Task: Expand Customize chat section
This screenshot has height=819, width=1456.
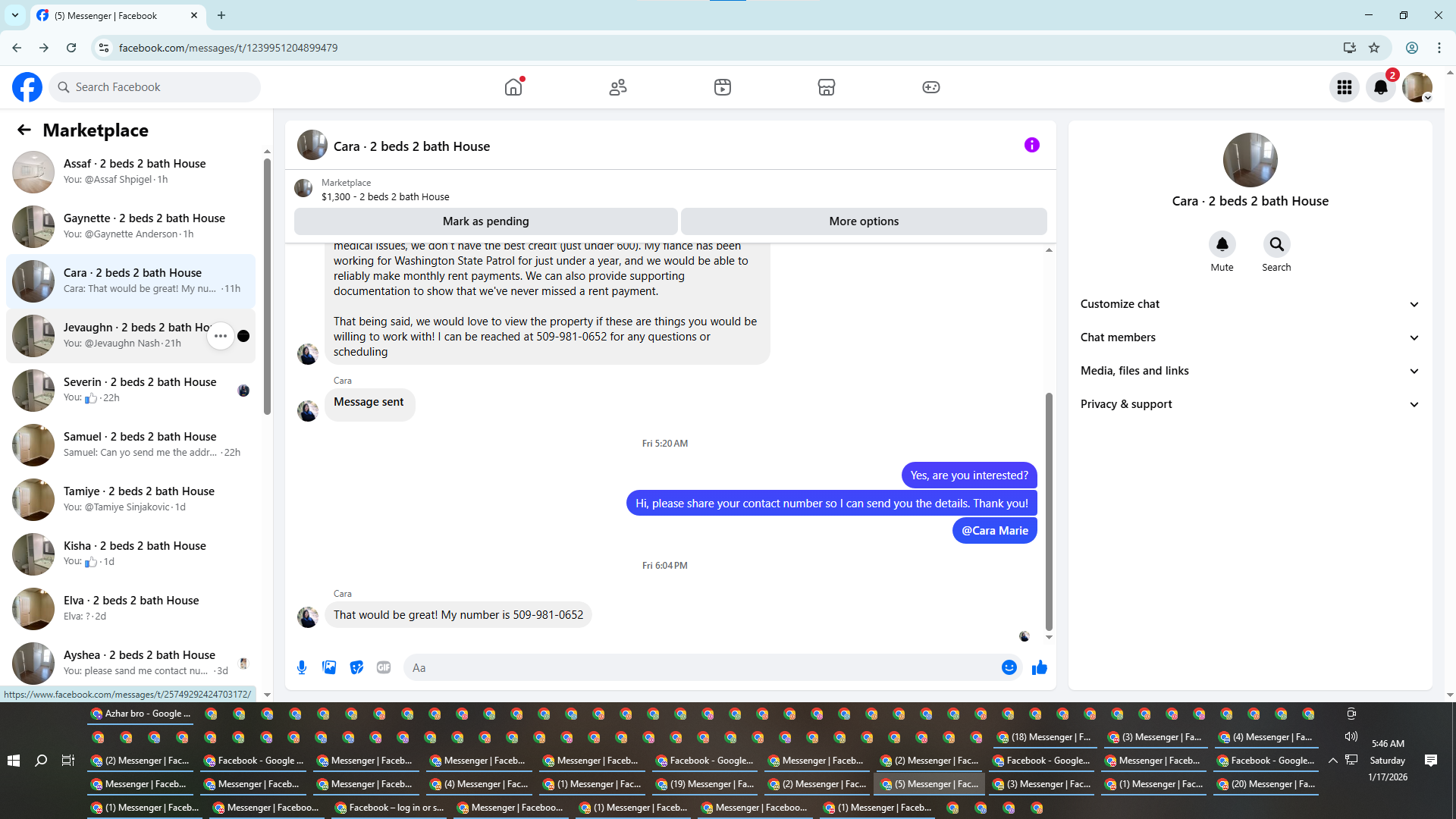Action: [x=1249, y=304]
